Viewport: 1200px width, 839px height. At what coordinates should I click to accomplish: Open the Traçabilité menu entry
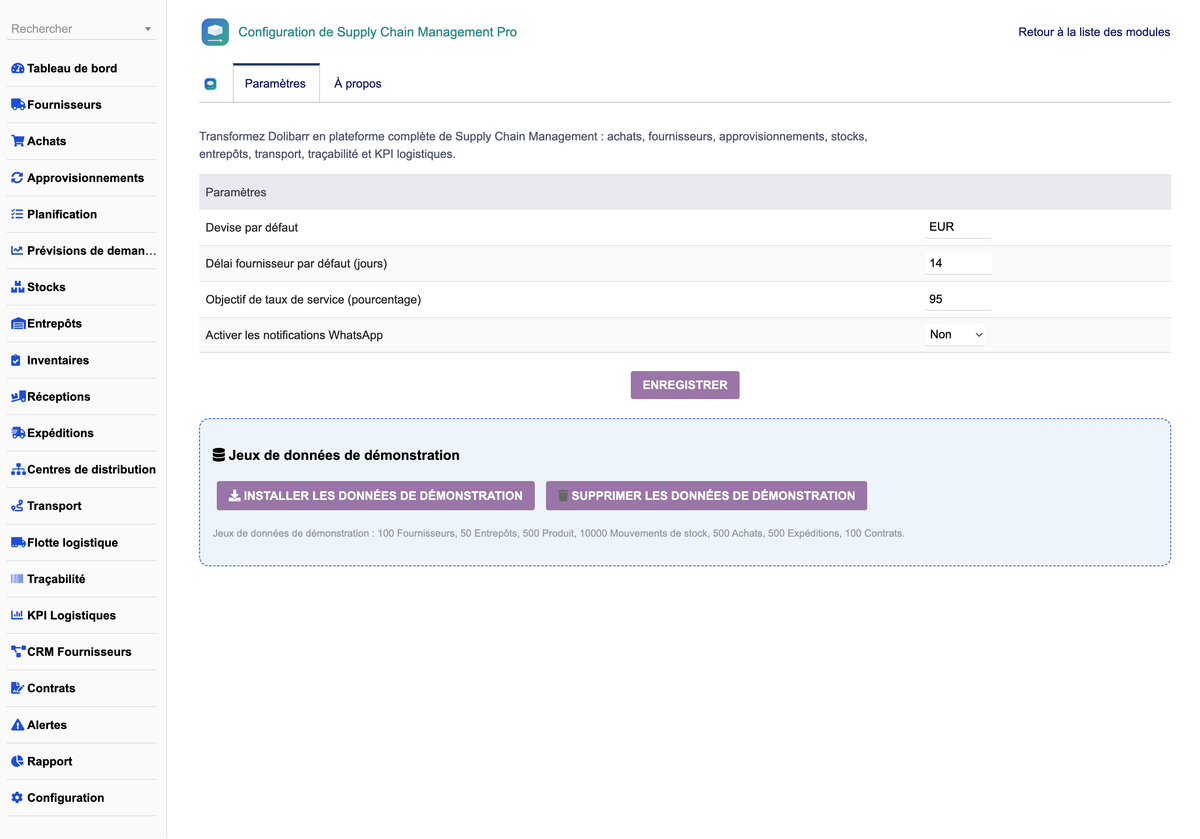(x=56, y=579)
